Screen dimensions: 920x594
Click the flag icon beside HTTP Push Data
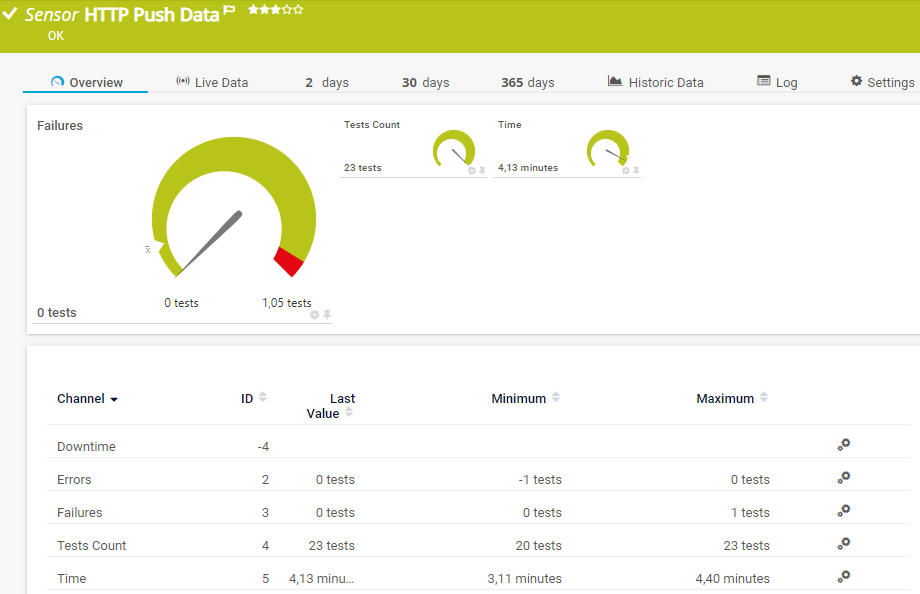click(229, 11)
